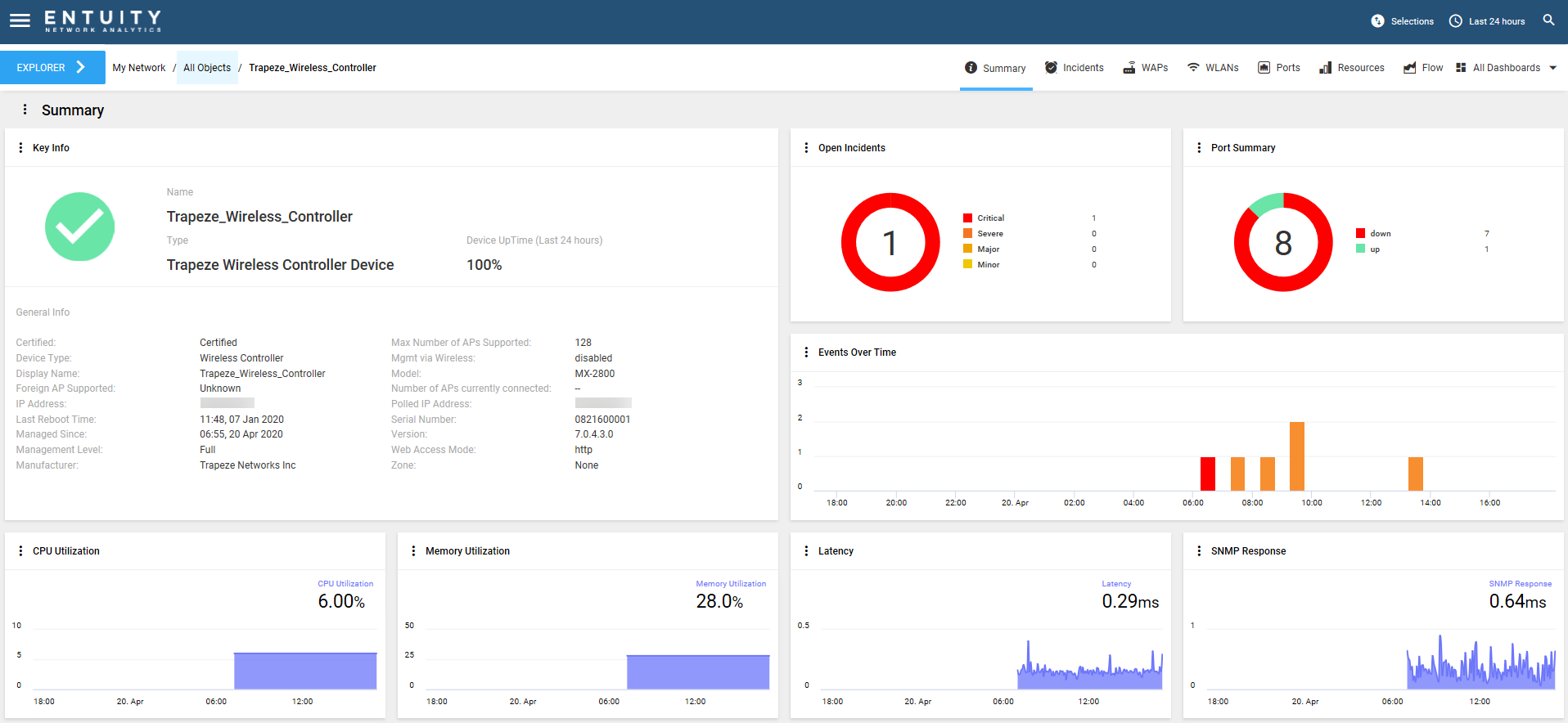This screenshot has height=723, width=1568.
Task: Click the Severe orange legend swatch
Action: click(967, 234)
